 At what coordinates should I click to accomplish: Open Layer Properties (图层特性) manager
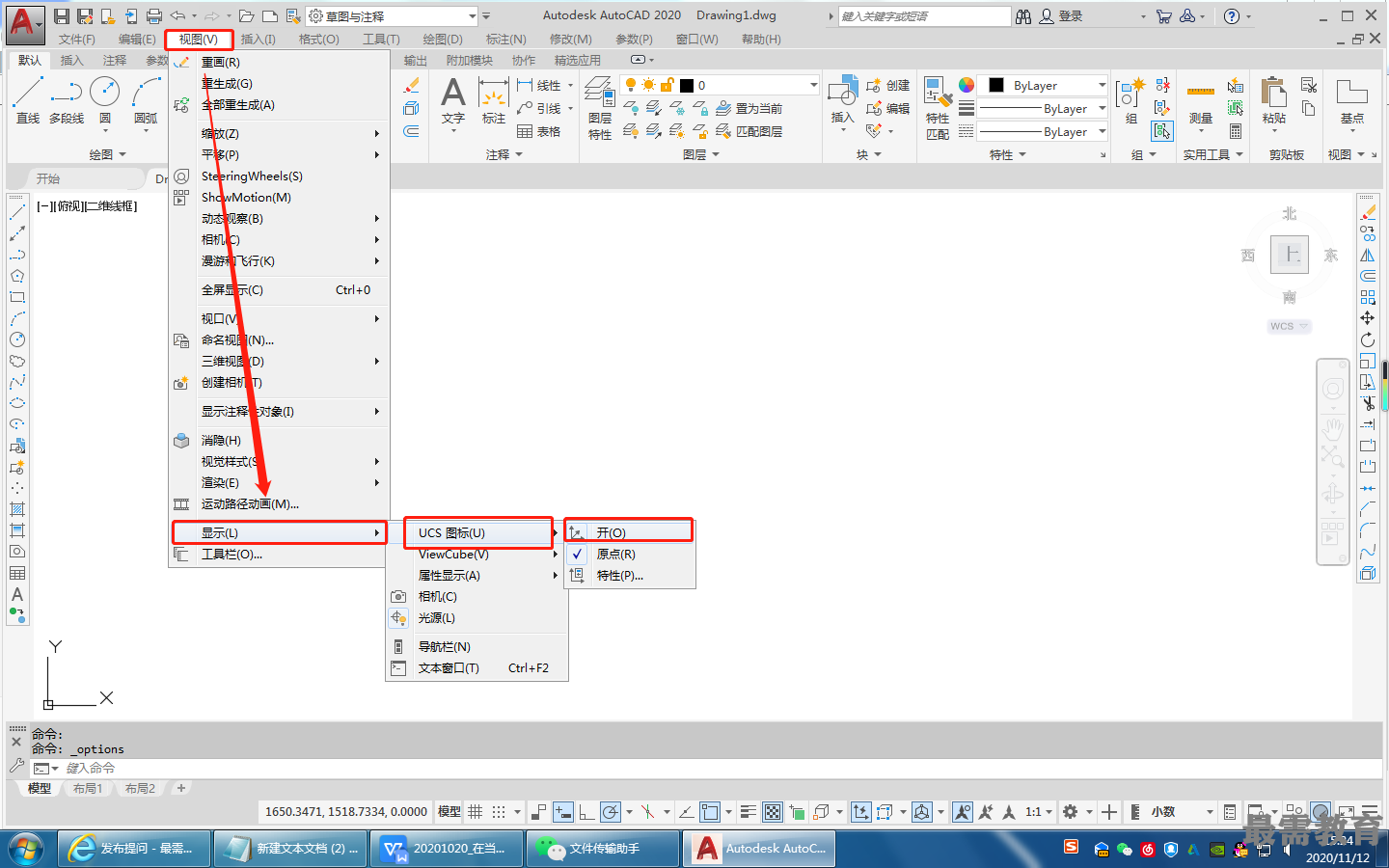tap(600, 108)
